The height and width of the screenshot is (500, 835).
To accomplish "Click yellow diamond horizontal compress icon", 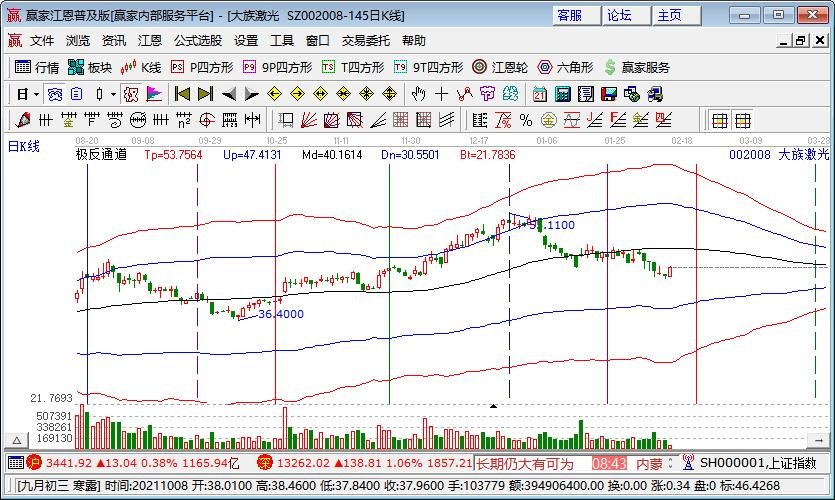I will [x=343, y=95].
